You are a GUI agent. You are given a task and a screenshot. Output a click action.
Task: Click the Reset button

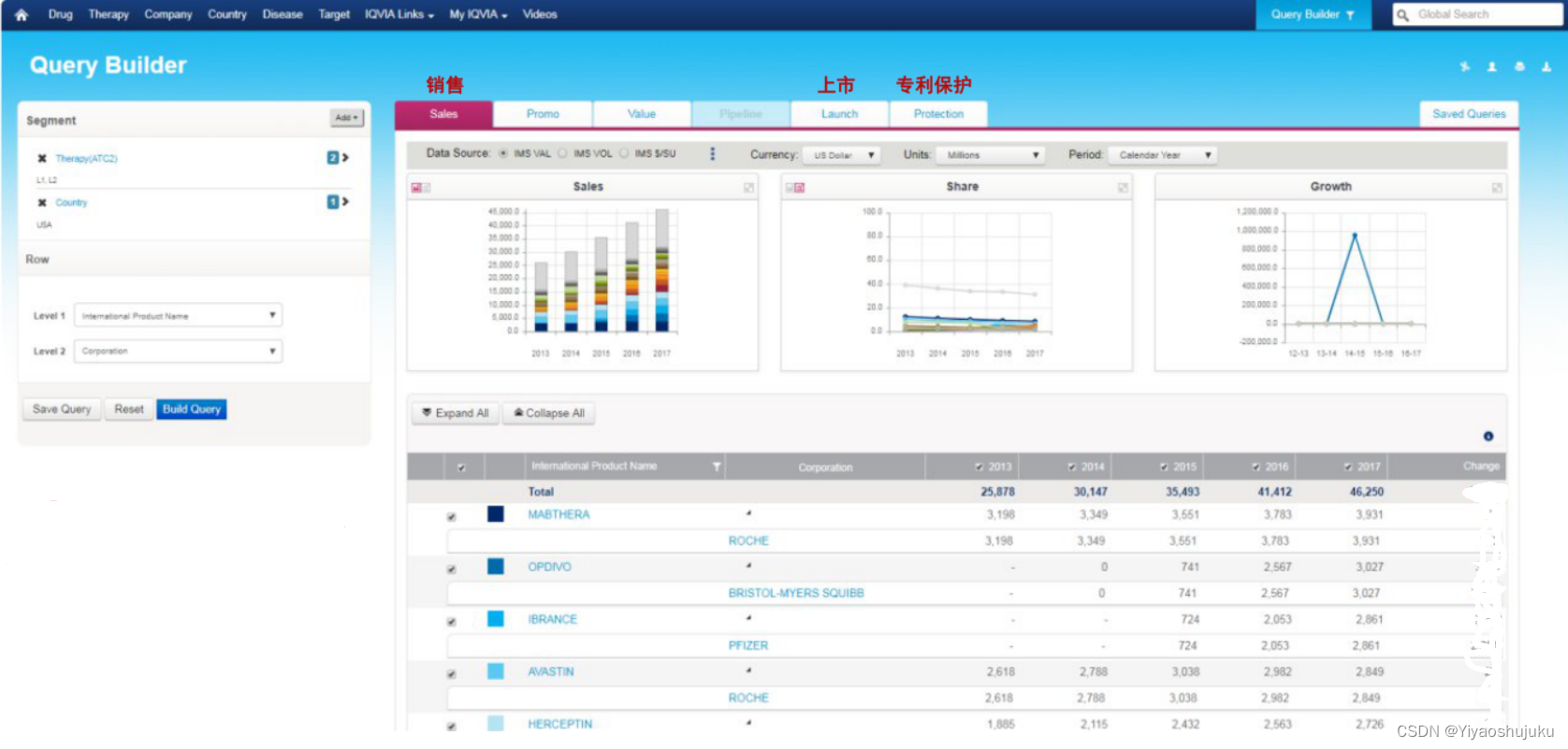(x=129, y=410)
